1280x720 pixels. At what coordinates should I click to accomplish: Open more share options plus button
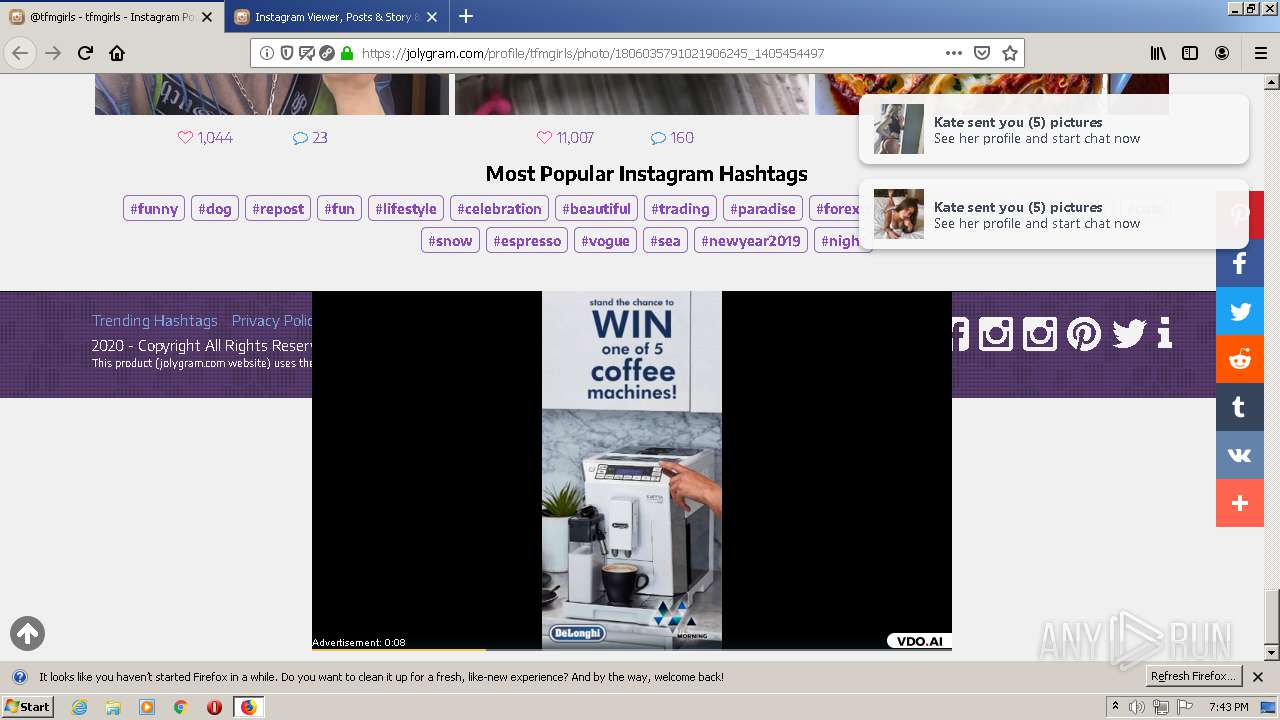(x=1240, y=503)
